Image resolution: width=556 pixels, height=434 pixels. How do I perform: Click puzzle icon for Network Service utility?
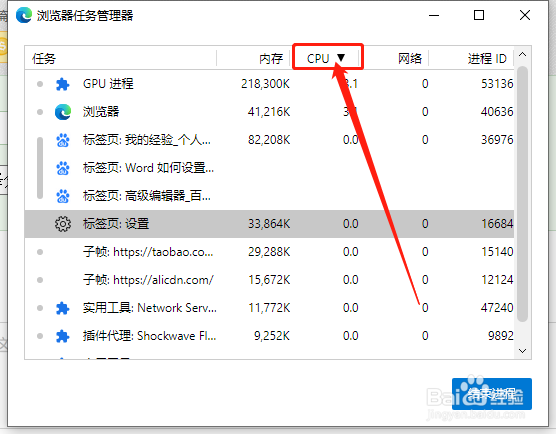(x=62, y=308)
